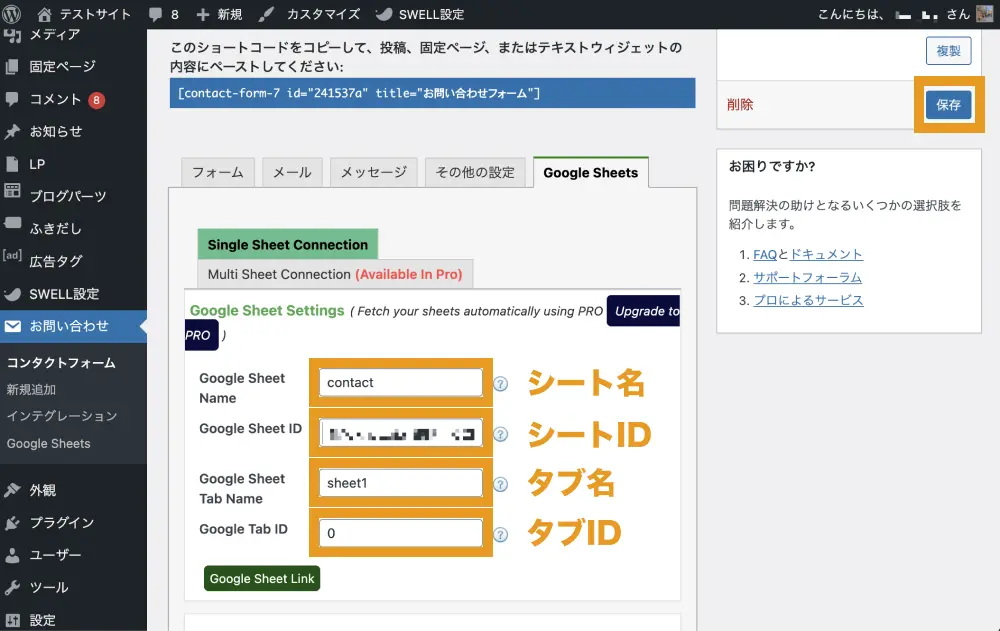This screenshot has width=1000, height=631.
Task: Open the その他の設定 tab
Action: pos(475,172)
